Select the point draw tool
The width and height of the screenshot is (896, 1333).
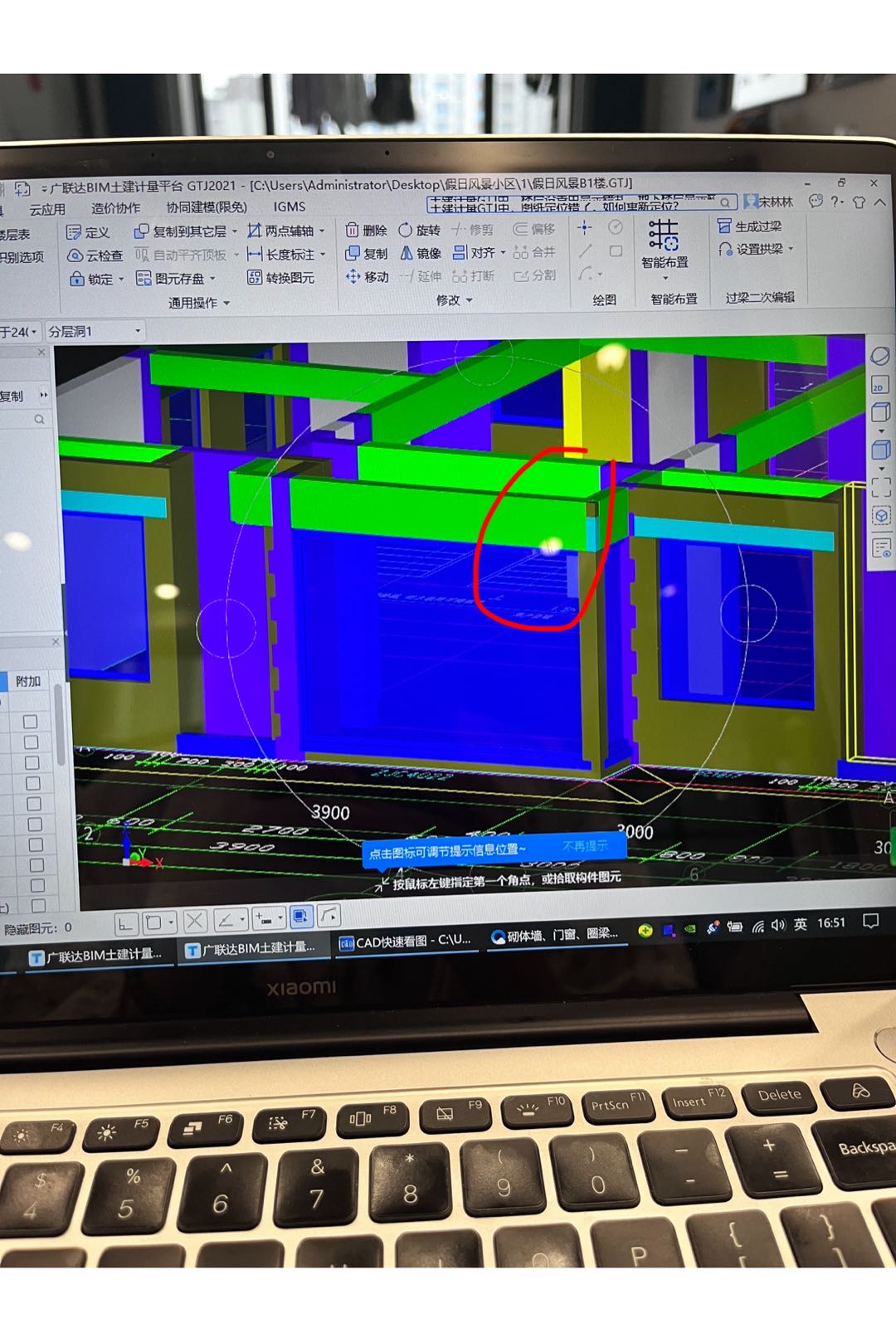[585, 227]
